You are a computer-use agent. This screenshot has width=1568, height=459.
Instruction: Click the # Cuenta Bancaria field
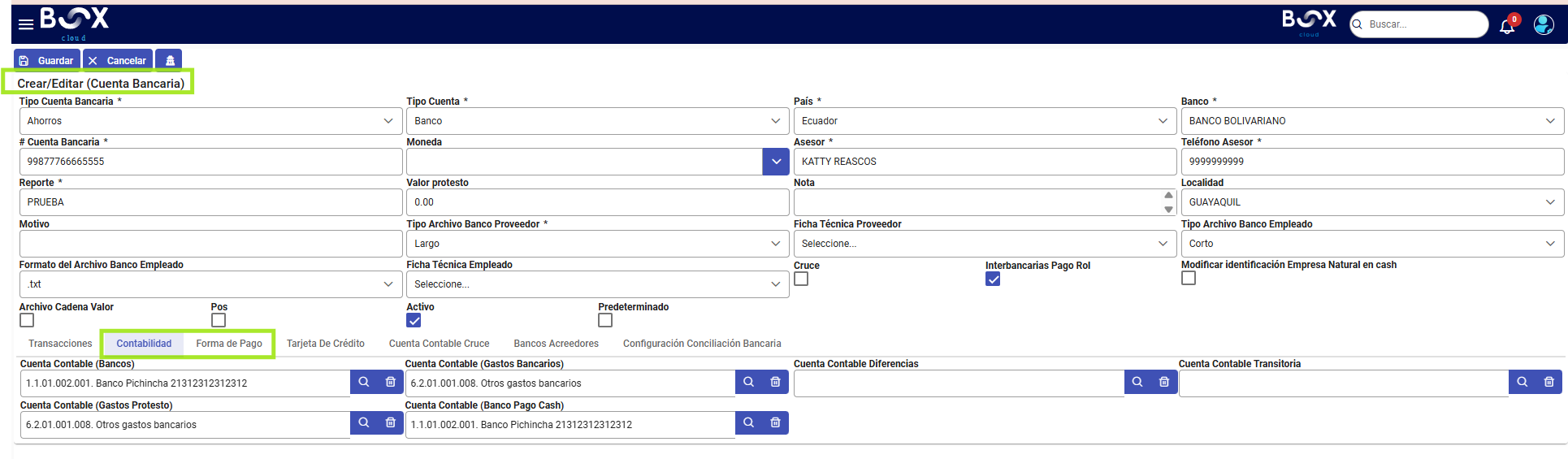tap(210, 162)
